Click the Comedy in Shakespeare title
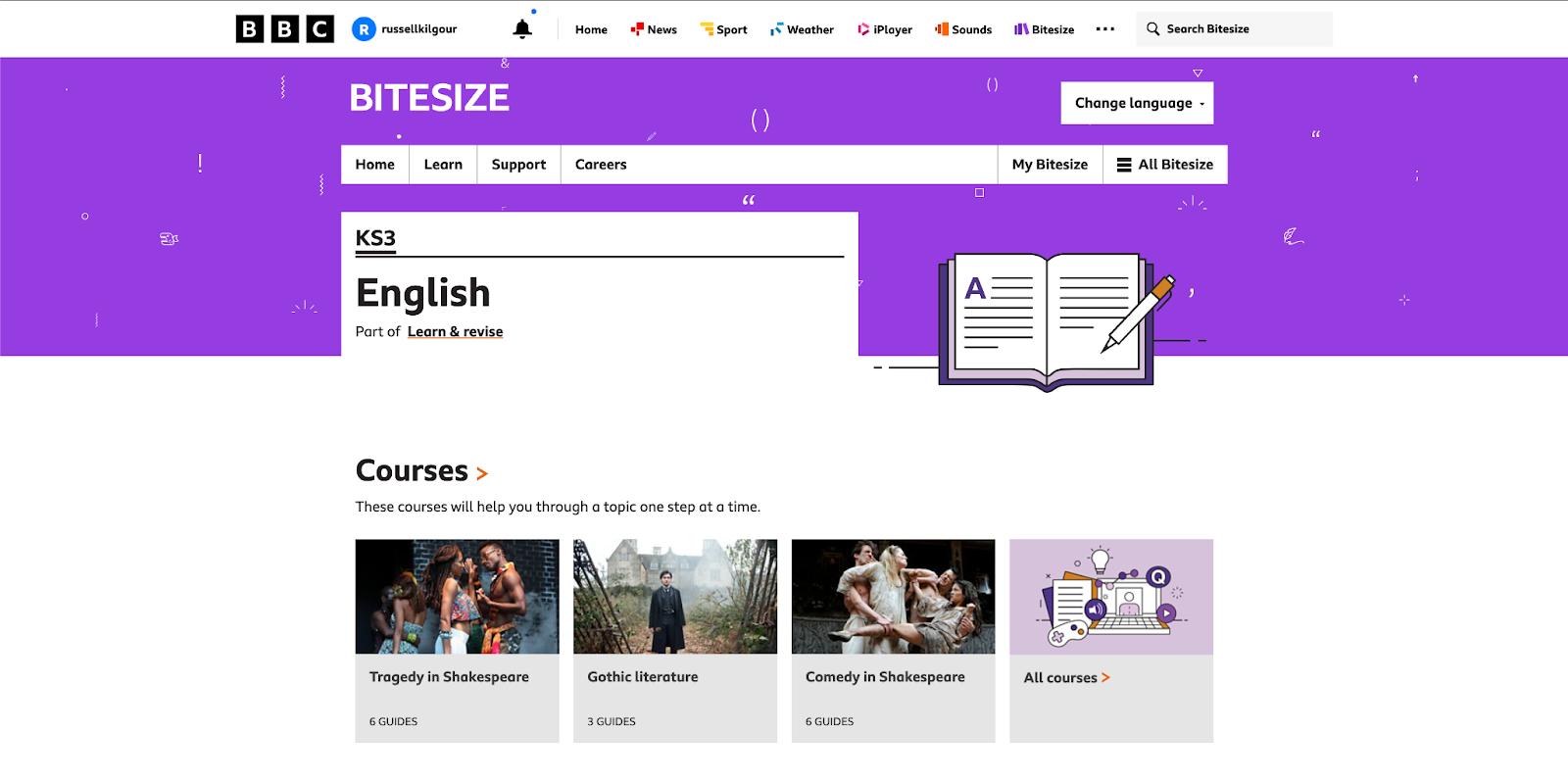 885,677
